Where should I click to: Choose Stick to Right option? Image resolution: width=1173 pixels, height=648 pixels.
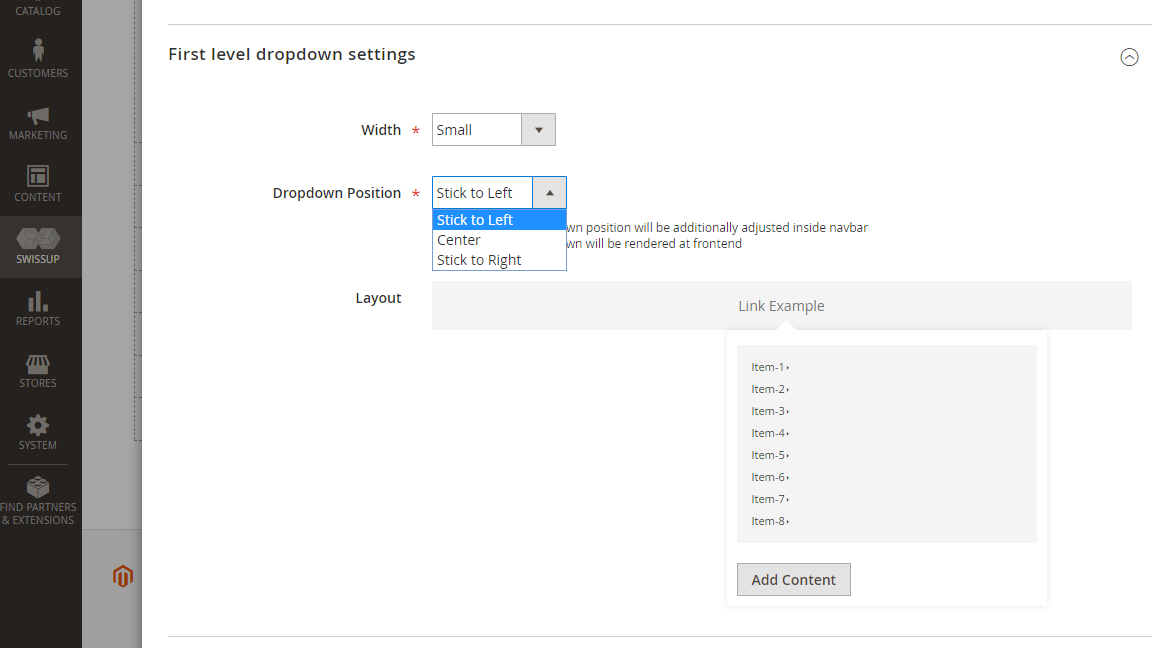(479, 260)
